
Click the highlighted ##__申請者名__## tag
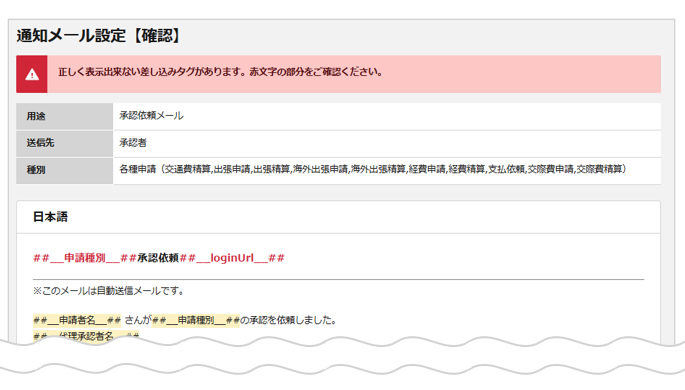pyautogui.click(x=77, y=321)
